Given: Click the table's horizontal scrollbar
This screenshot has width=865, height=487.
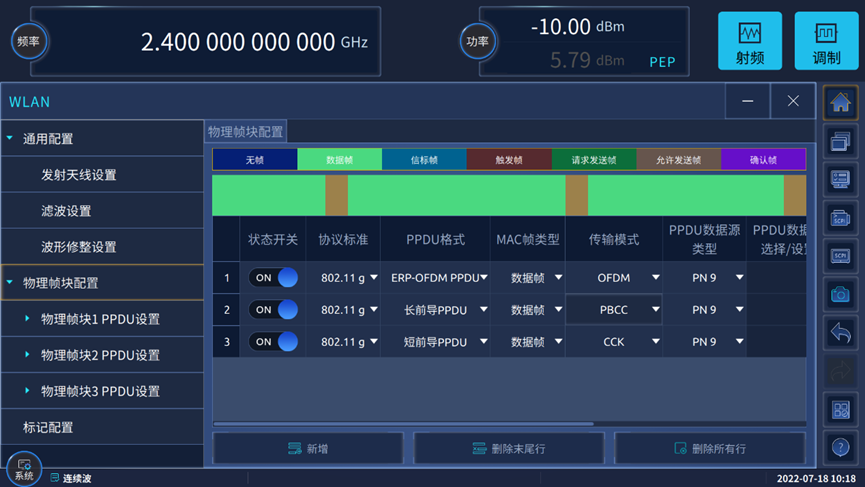Looking at the screenshot, I should click(403, 424).
